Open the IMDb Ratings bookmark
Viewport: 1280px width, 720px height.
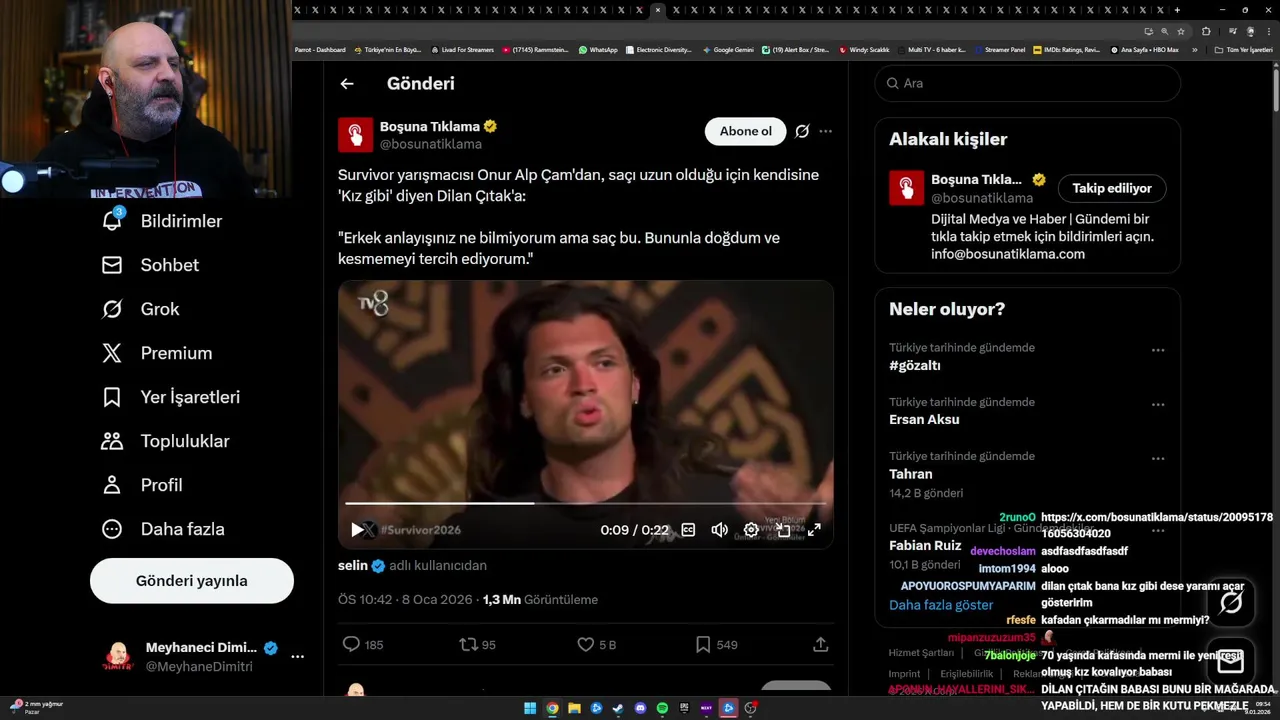coord(1066,49)
